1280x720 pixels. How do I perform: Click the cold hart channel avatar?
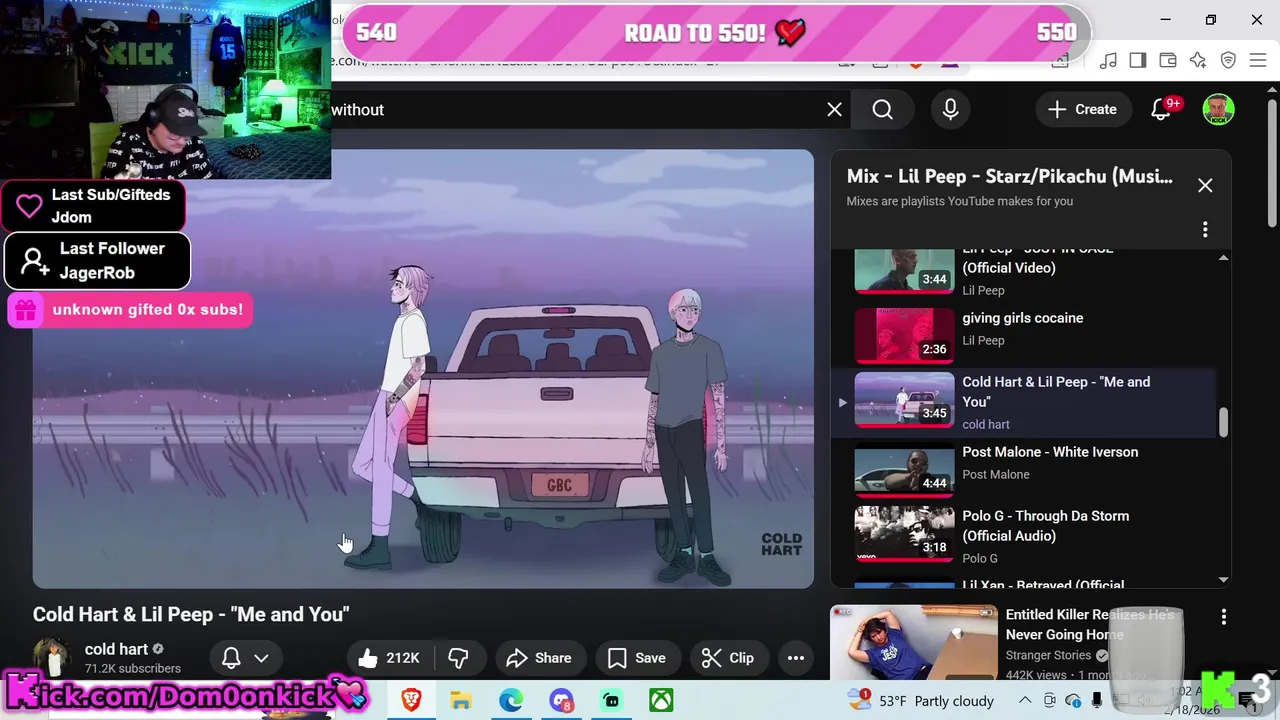[x=52, y=658]
